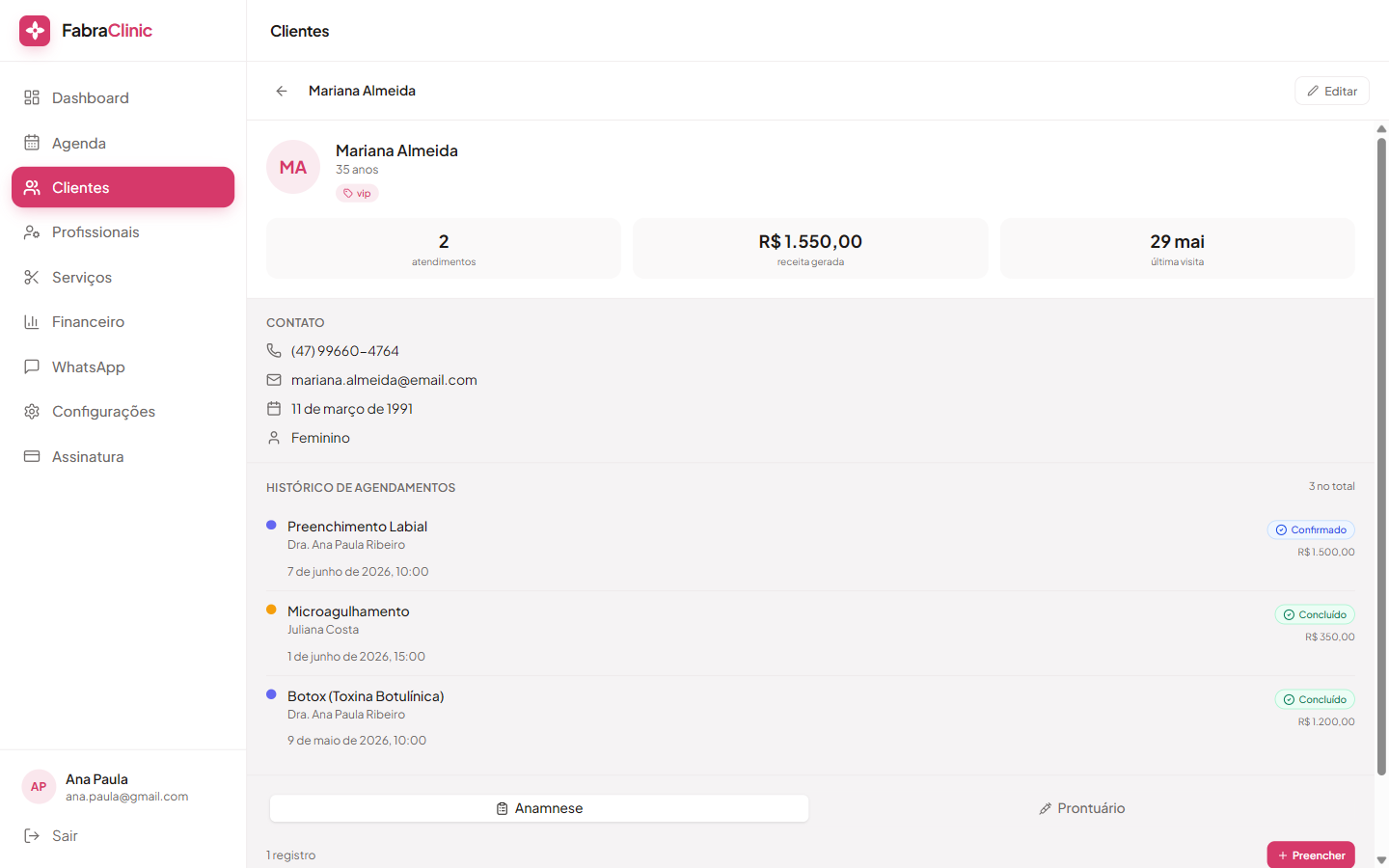Click the 29 mai última visita card
This screenshot has width=1389, height=868.
click(x=1177, y=248)
